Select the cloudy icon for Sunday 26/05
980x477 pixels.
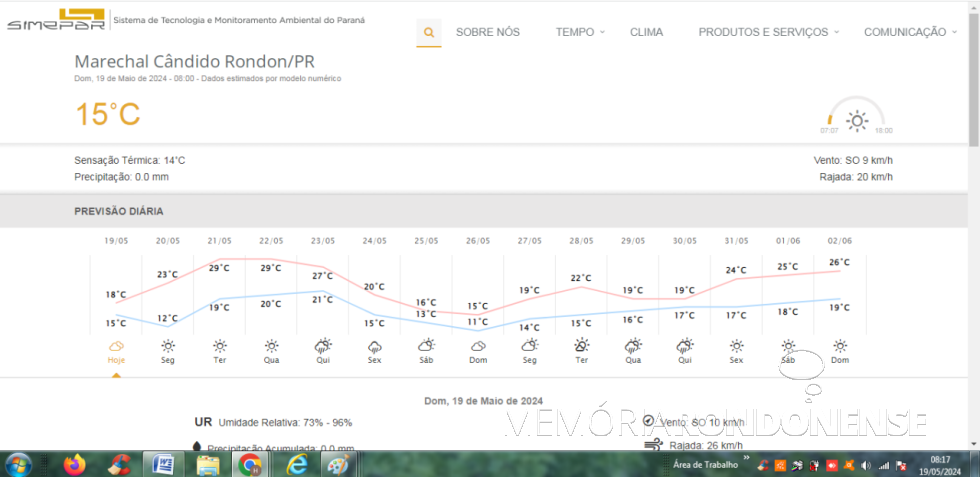[x=478, y=346]
